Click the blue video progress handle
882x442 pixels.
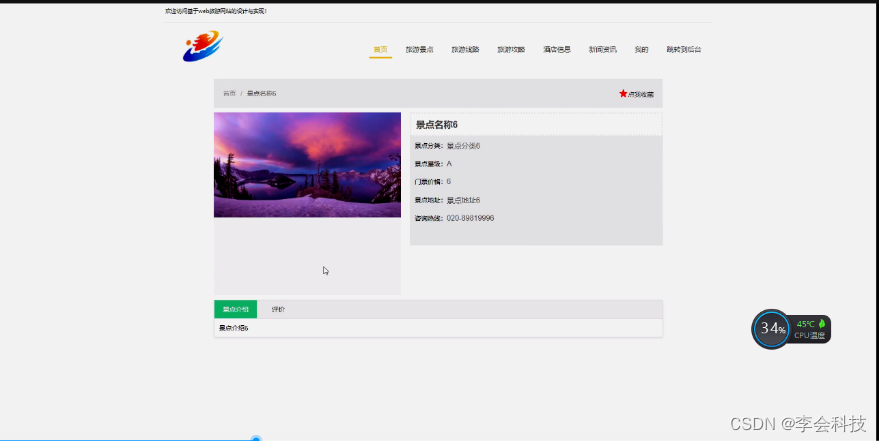tap(256, 439)
